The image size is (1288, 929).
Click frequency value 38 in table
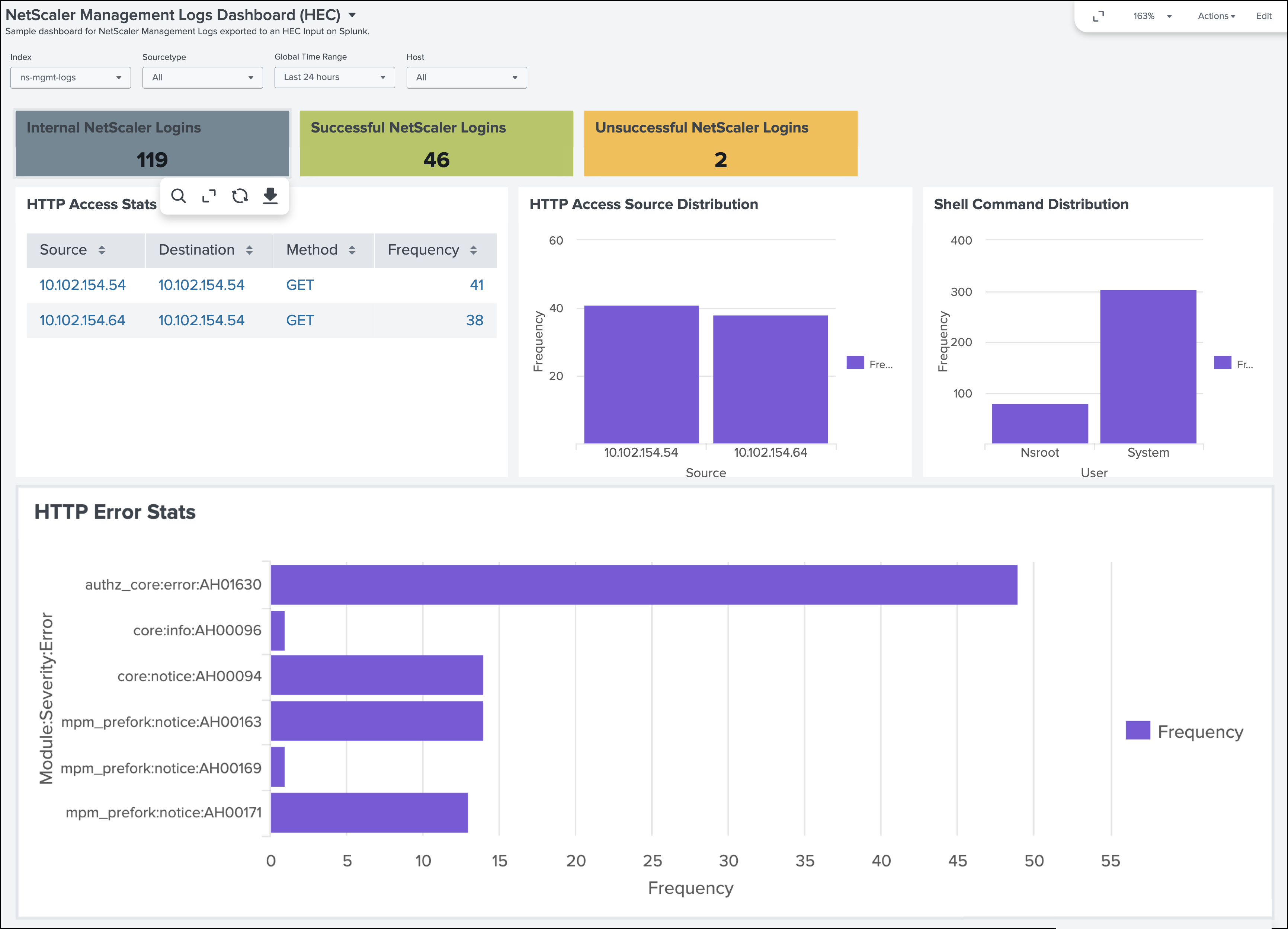pos(475,320)
